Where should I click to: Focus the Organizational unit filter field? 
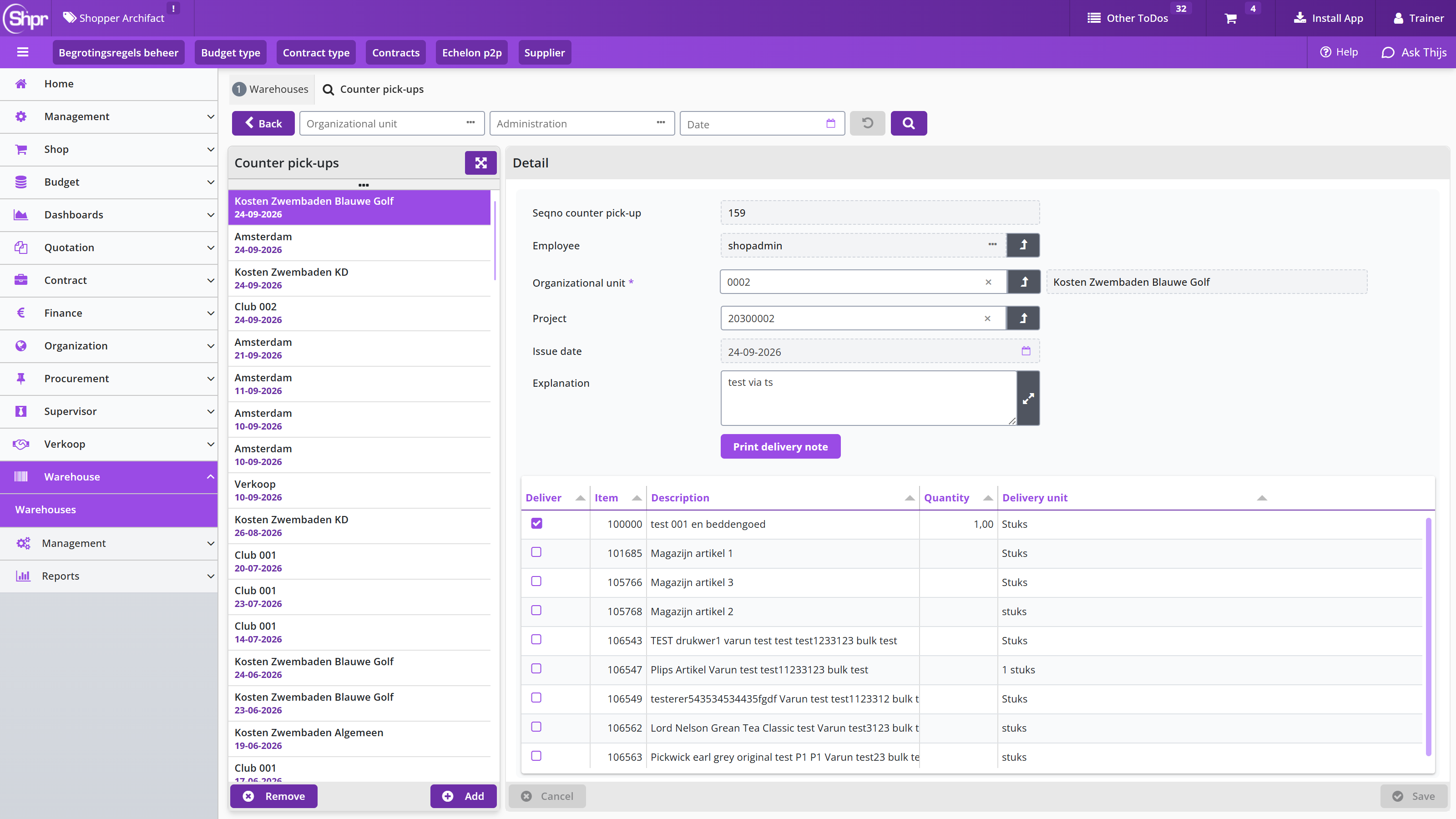[392, 123]
